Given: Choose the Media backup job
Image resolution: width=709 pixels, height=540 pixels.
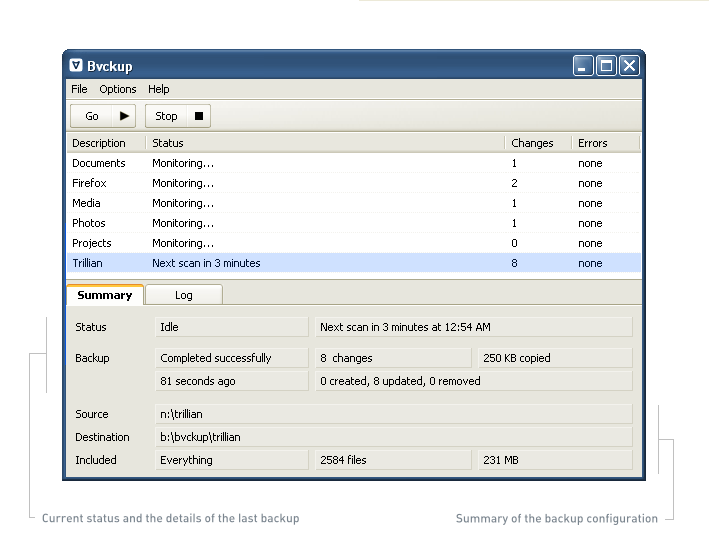Looking at the screenshot, I should point(86,203).
